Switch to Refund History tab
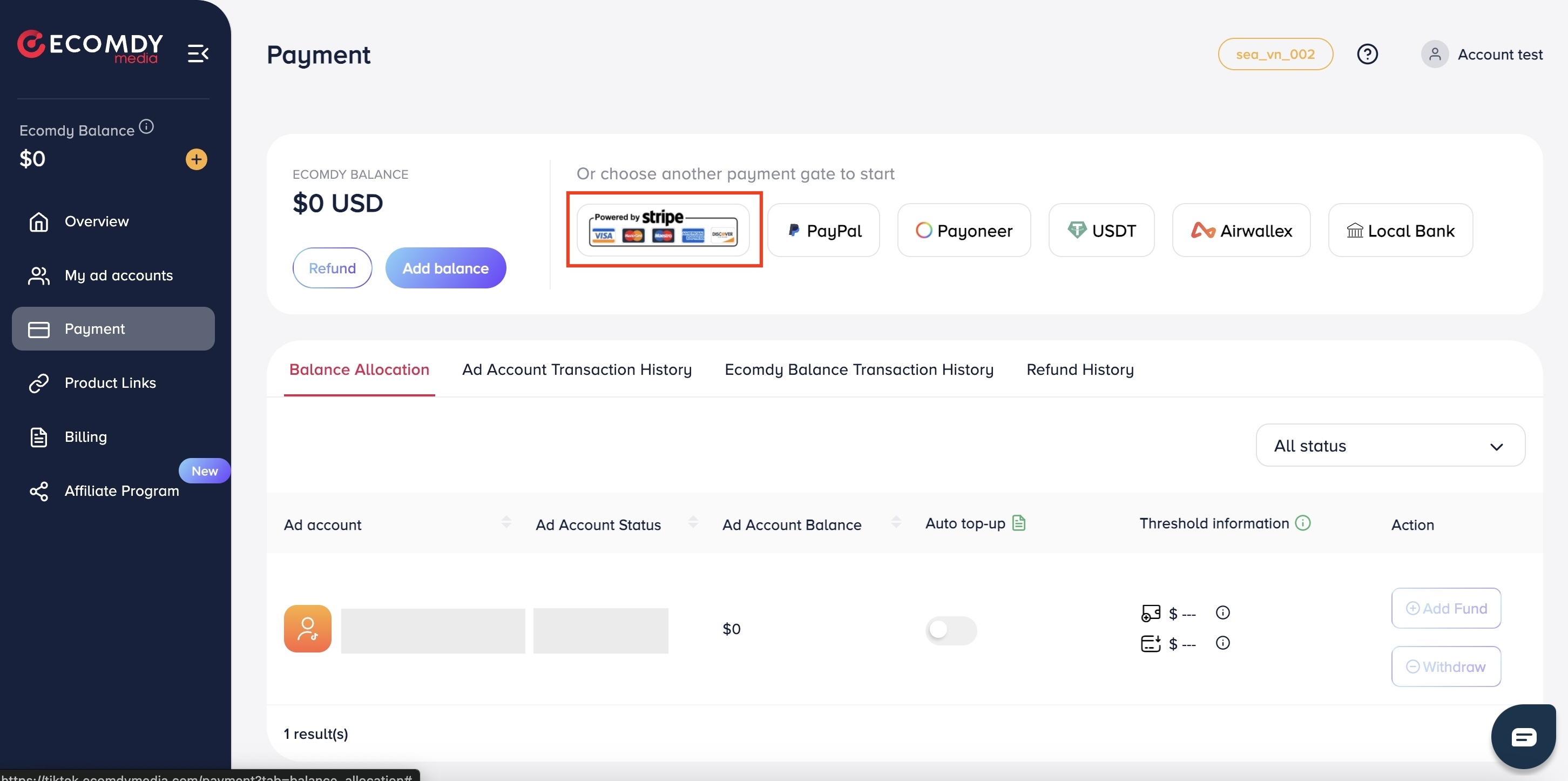 (x=1080, y=369)
